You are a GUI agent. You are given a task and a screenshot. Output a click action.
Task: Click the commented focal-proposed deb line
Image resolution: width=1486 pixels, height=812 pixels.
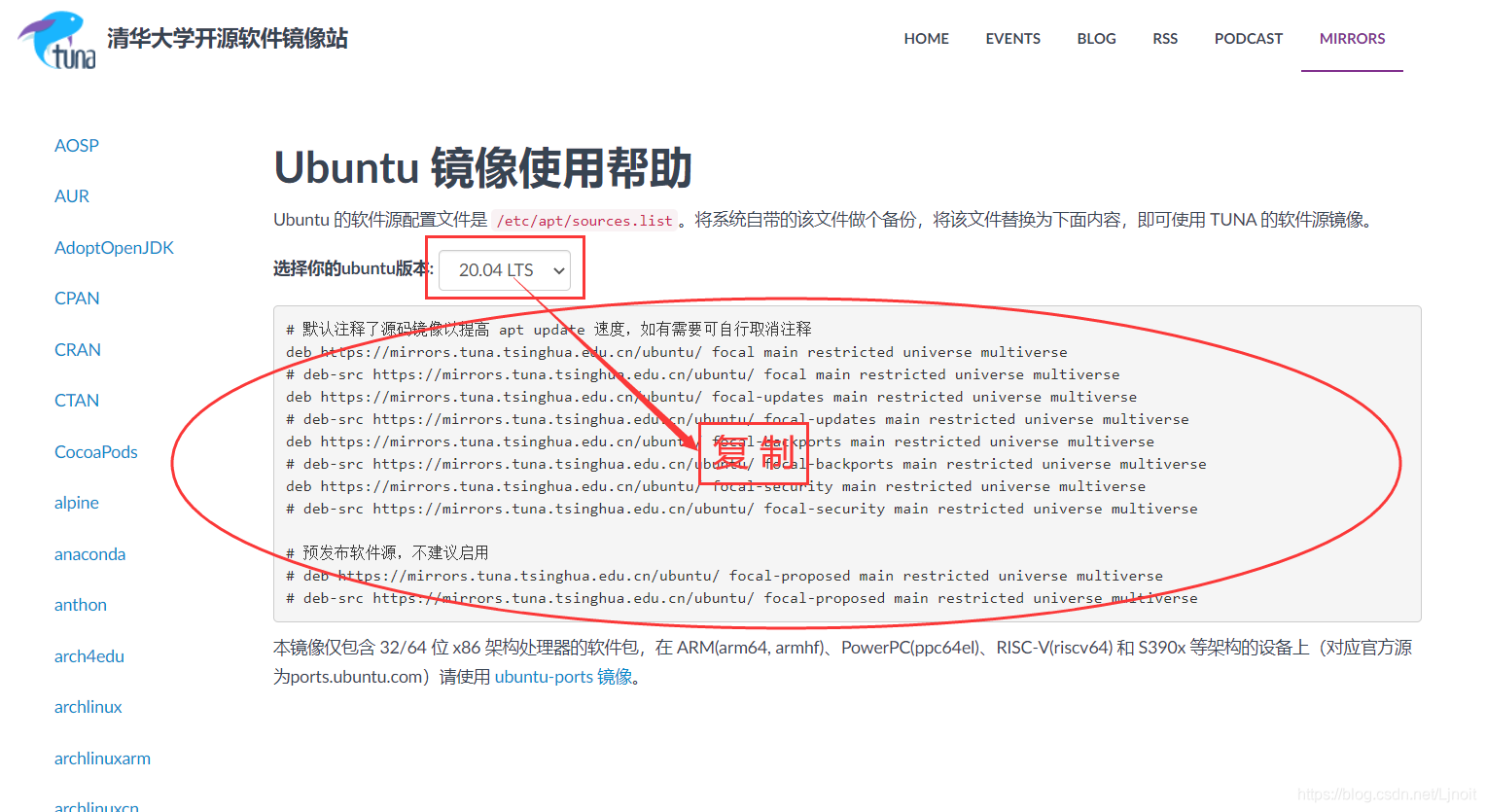[725, 576]
